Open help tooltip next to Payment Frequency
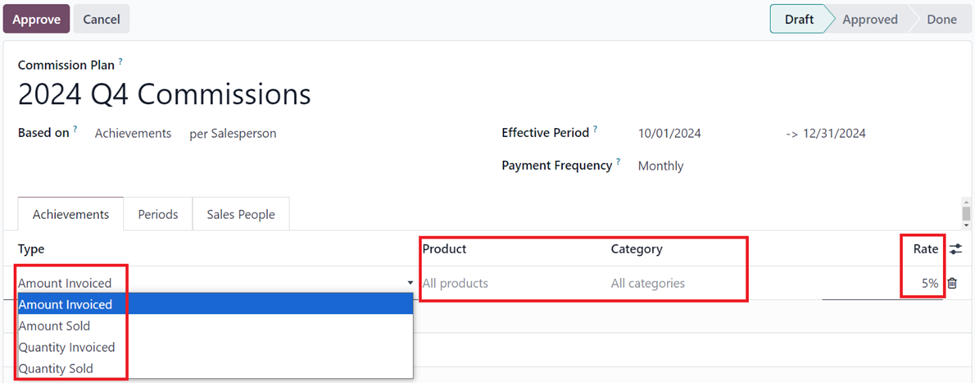Image resolution: width=975 pixels, height=383 pixels. tap(618, 162)
